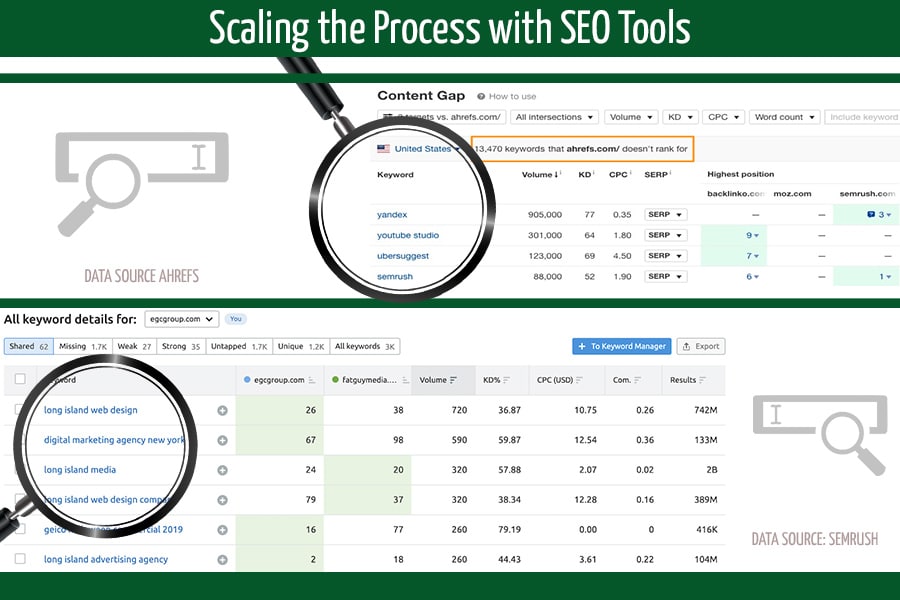The image size is (900, 600).
Task: Add digital marketing agency new york via plus icon
Action: 223,440
